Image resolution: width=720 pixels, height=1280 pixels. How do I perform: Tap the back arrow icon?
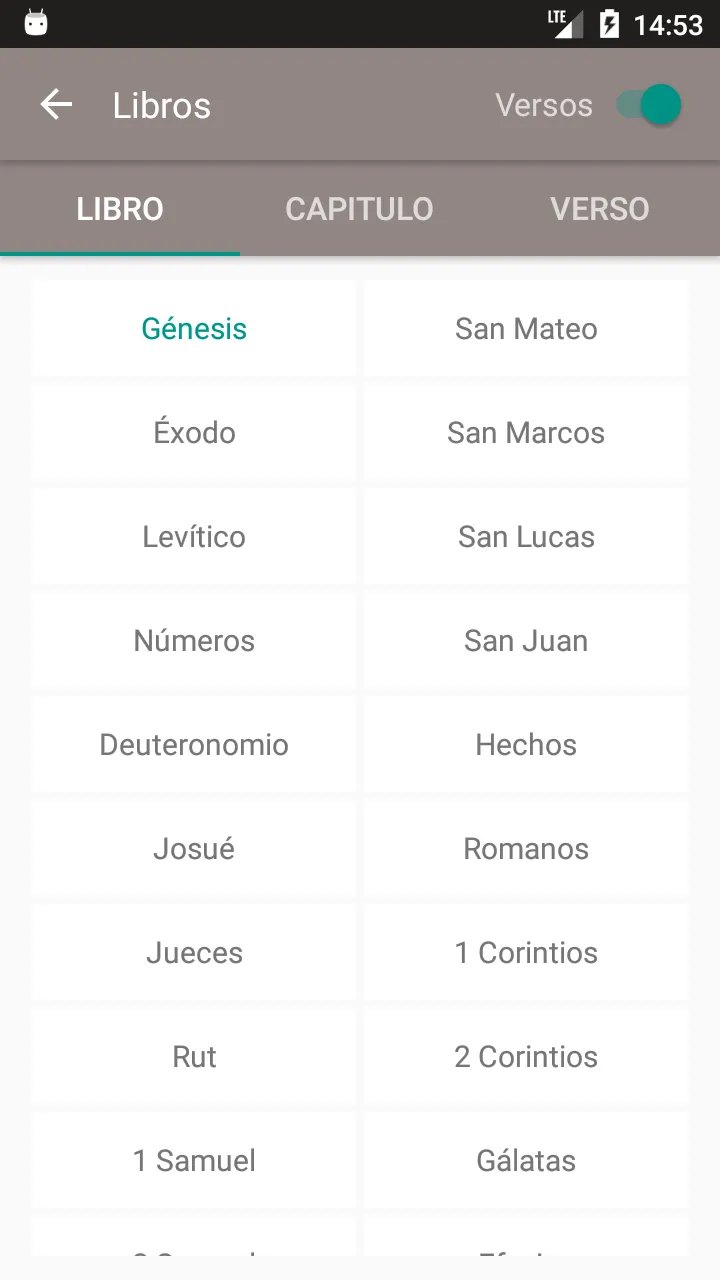tap(56, 105)
